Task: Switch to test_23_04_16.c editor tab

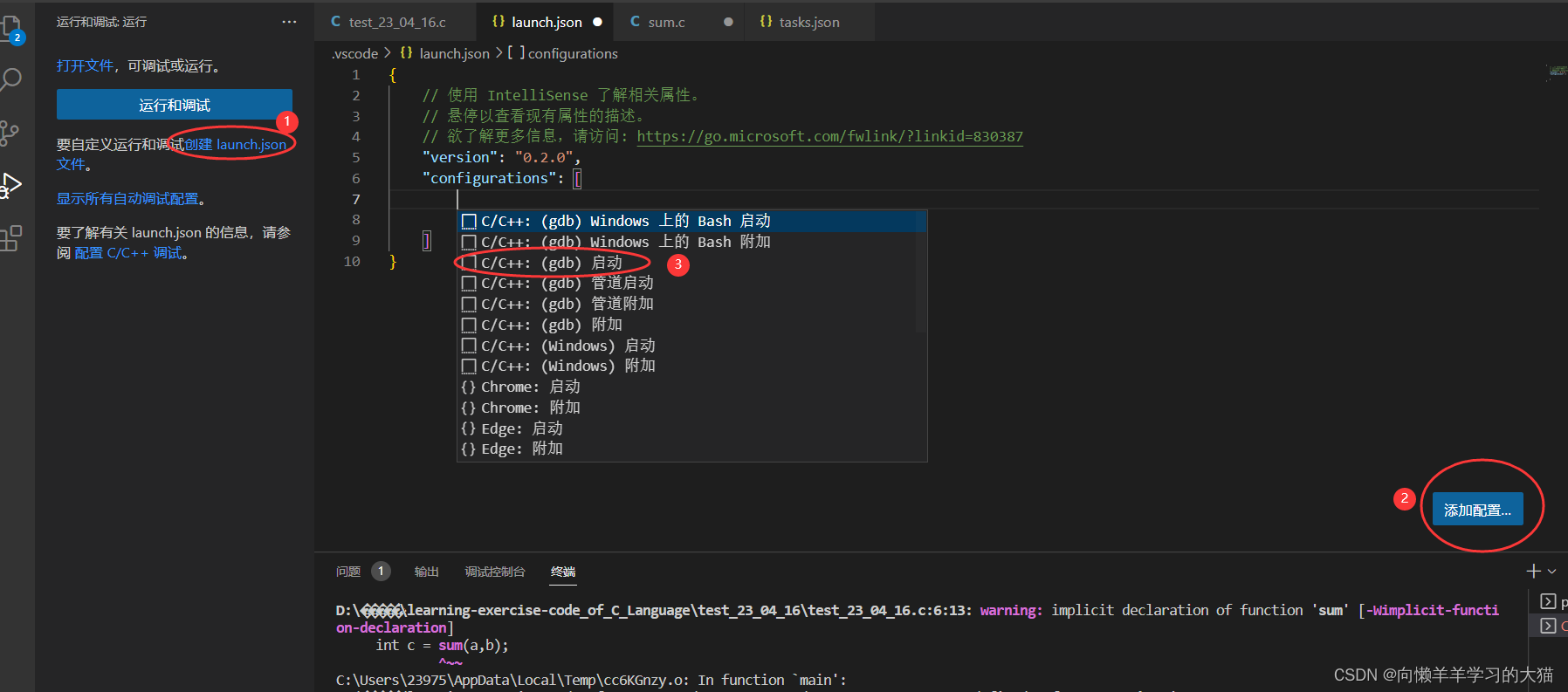Action: [395, 22]
